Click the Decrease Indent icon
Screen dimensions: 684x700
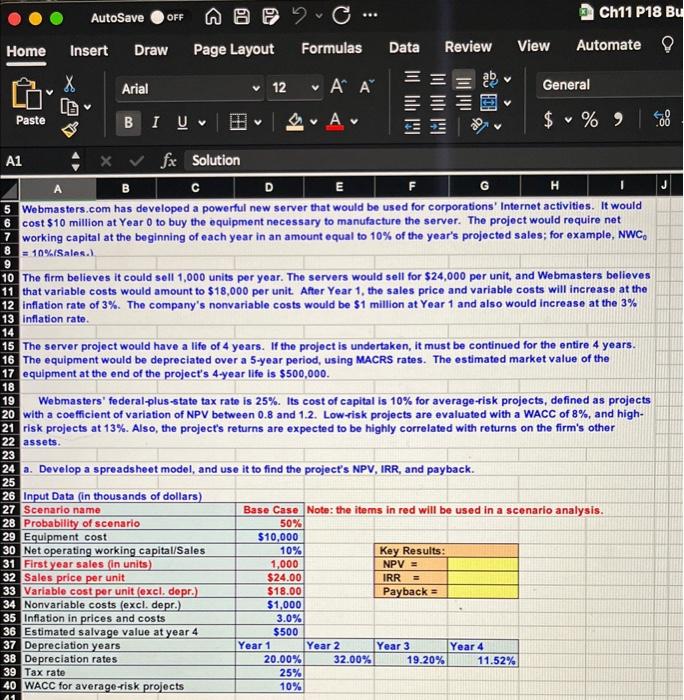coord(412,127)
